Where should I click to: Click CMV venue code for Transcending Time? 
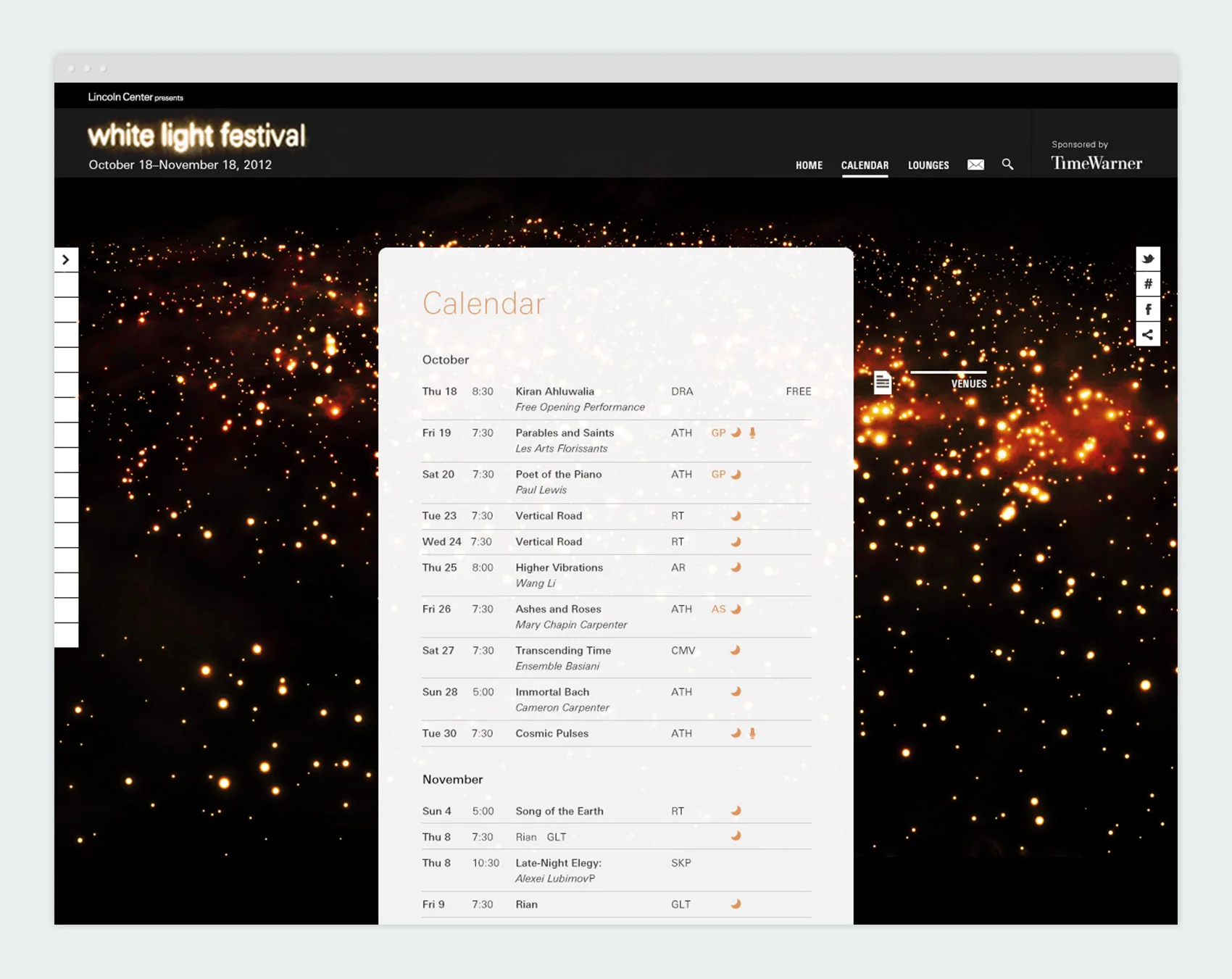point(683,651)
